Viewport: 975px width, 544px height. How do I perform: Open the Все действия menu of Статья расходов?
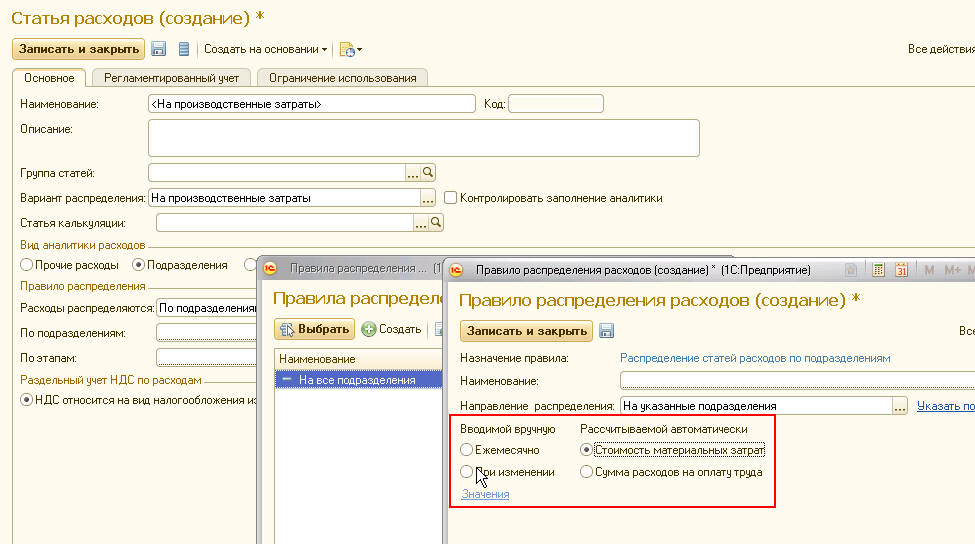point(941,49)
